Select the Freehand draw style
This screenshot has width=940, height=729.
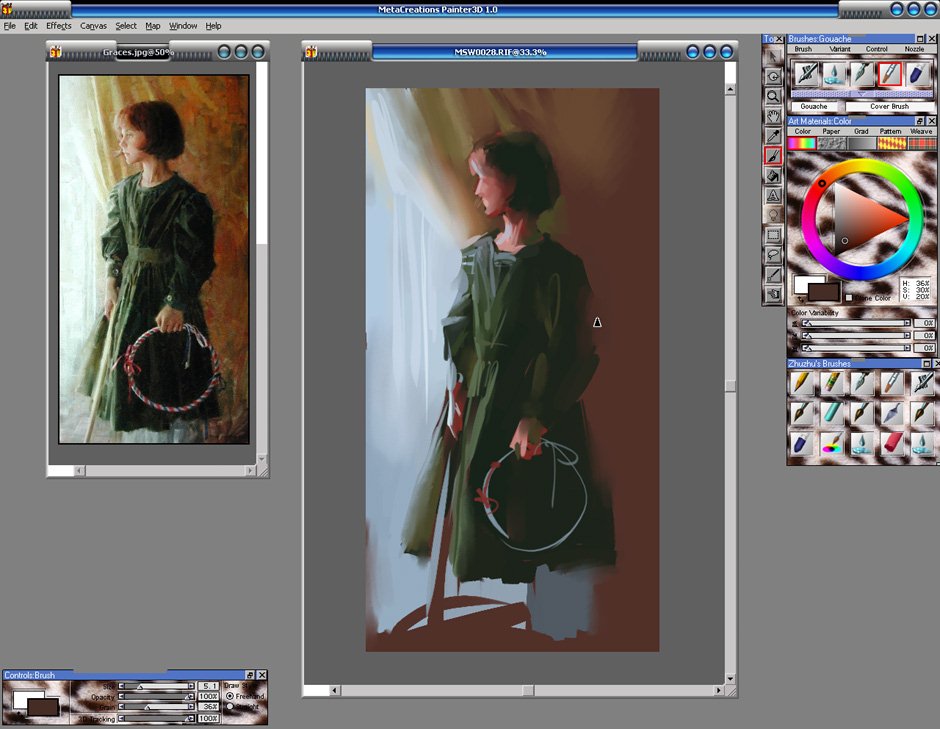coord(230,696)
